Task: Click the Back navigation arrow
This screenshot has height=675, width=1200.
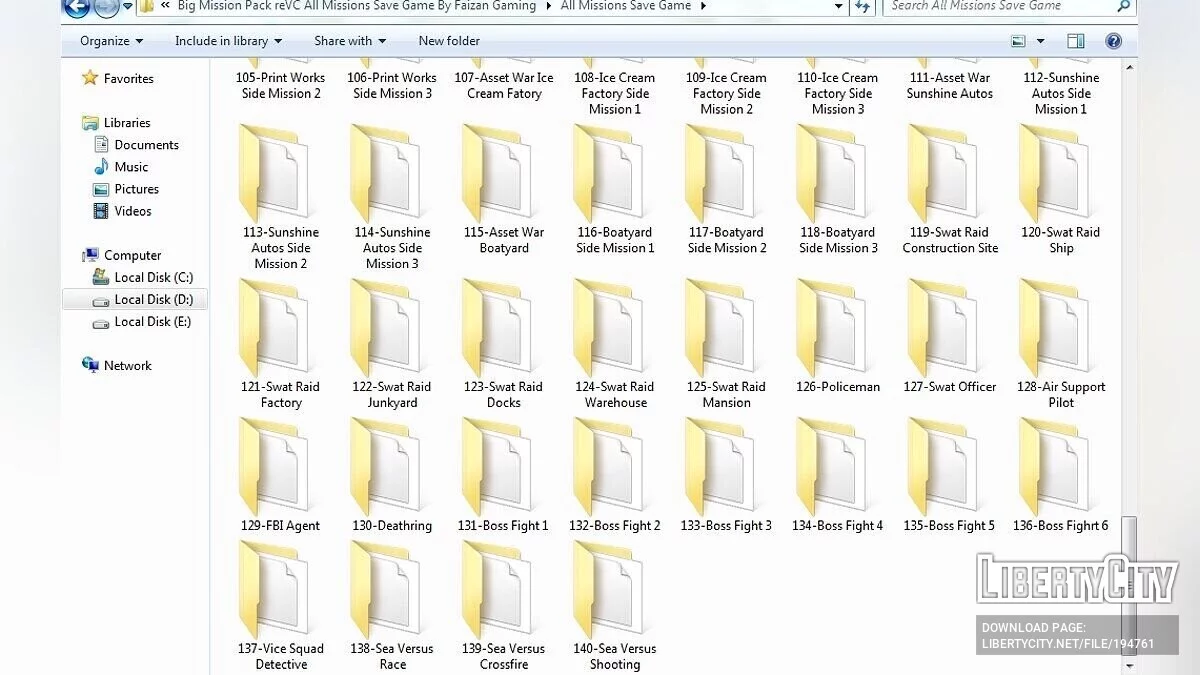Action: pos(76,7)
